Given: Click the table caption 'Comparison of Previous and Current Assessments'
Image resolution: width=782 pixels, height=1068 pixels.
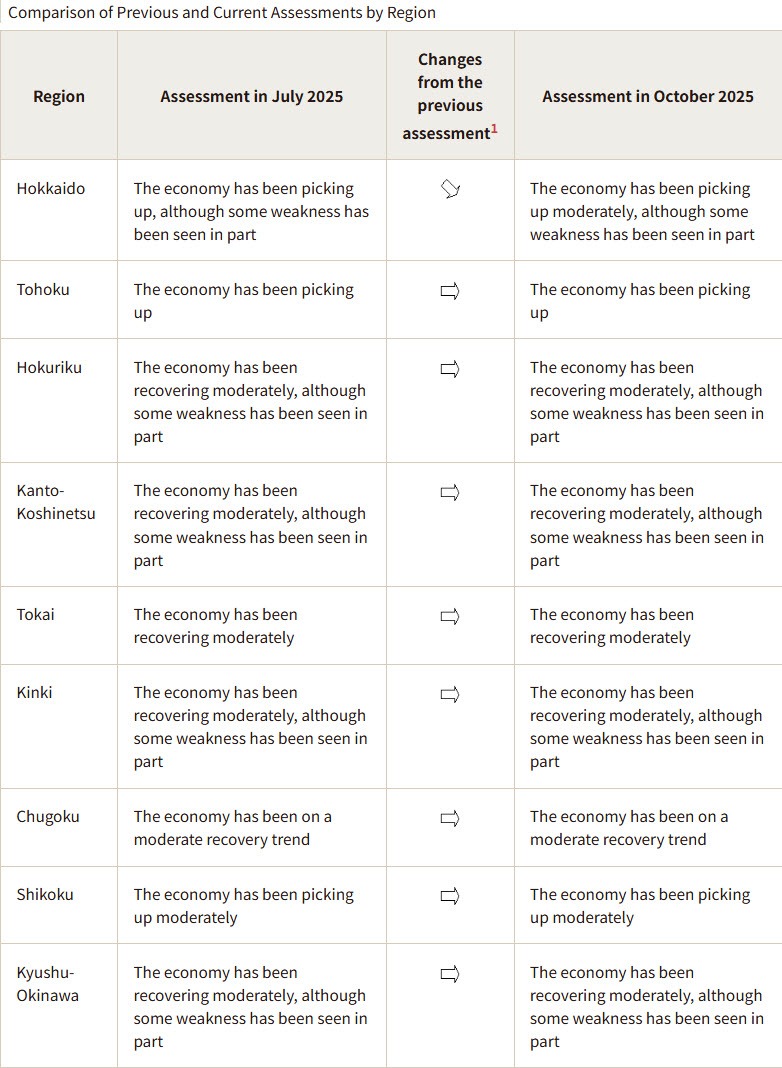Looking at the screenshot, I should (x=222, y=13).
